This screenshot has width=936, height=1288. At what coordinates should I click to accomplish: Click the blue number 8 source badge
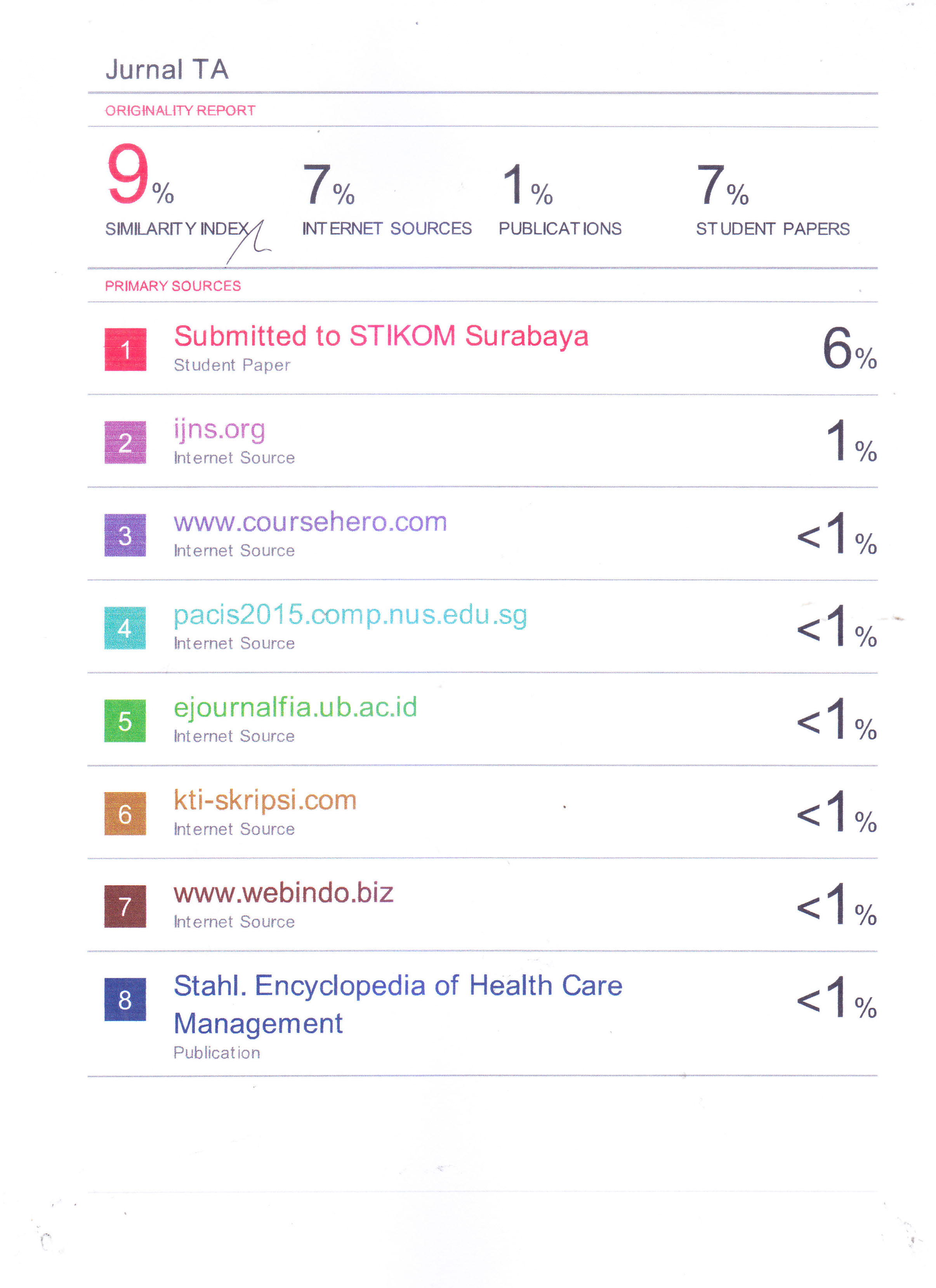(x=125, y=1000)
